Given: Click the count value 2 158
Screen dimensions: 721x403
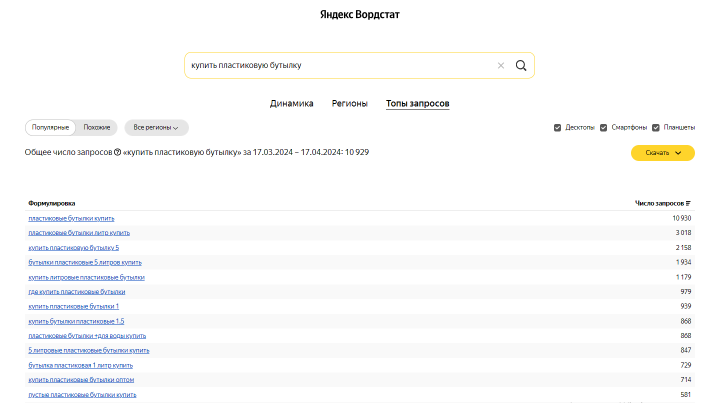Looking at the screenshot, I should 683,248.
